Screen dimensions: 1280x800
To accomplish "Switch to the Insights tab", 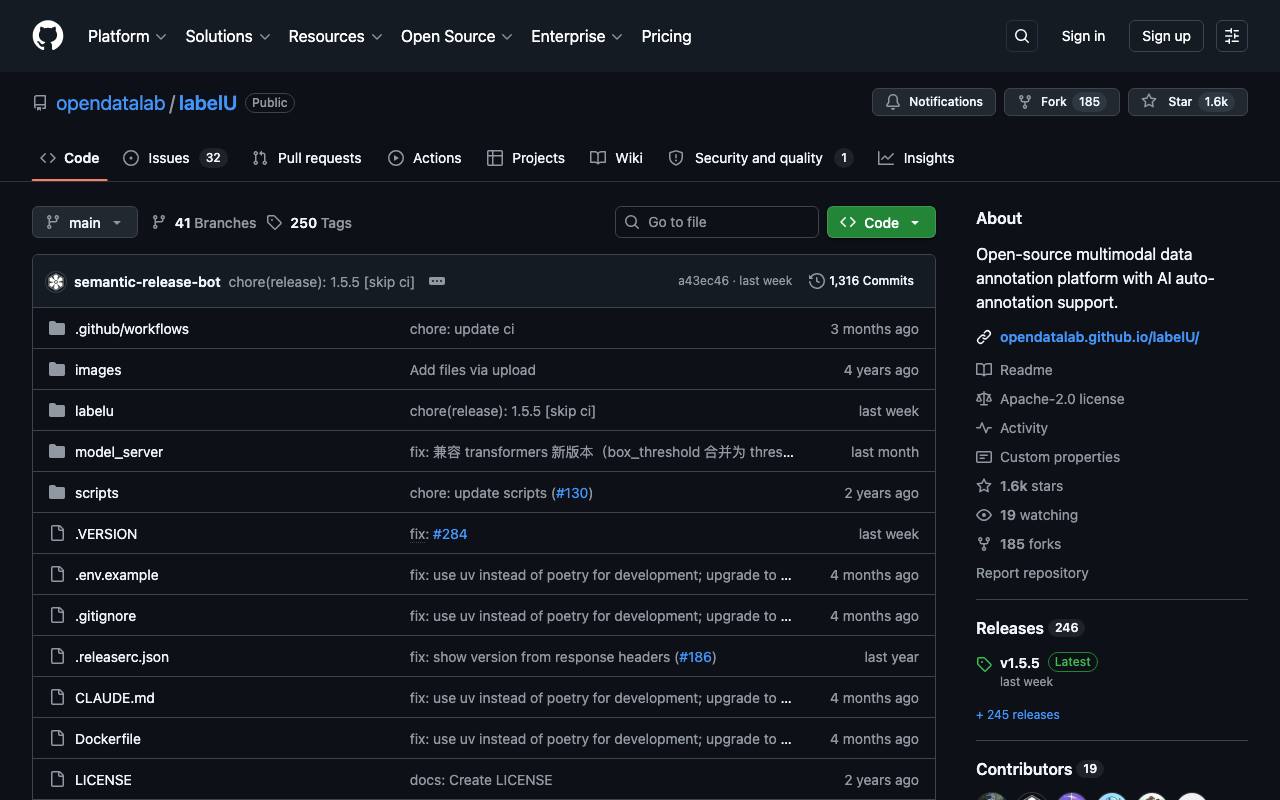I will pyautogui.click(x=916, y=158).
